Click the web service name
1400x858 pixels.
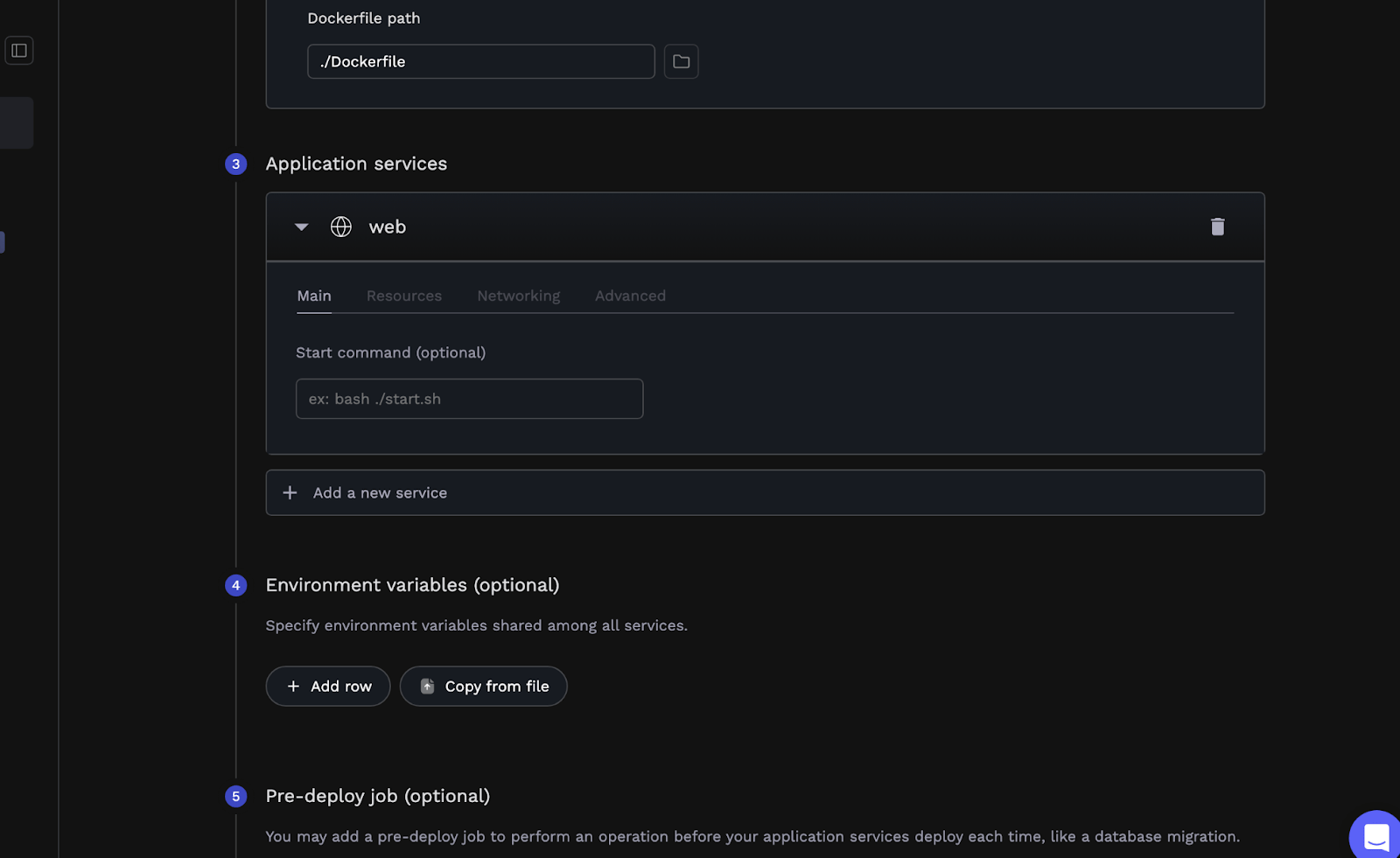pyautogui.click(x=388, y=227)
